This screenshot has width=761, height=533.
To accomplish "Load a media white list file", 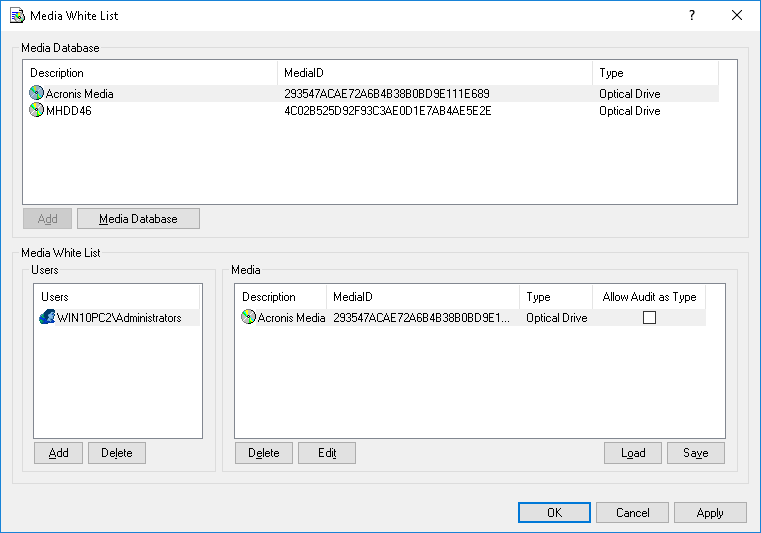I will (x=633, y=453).
